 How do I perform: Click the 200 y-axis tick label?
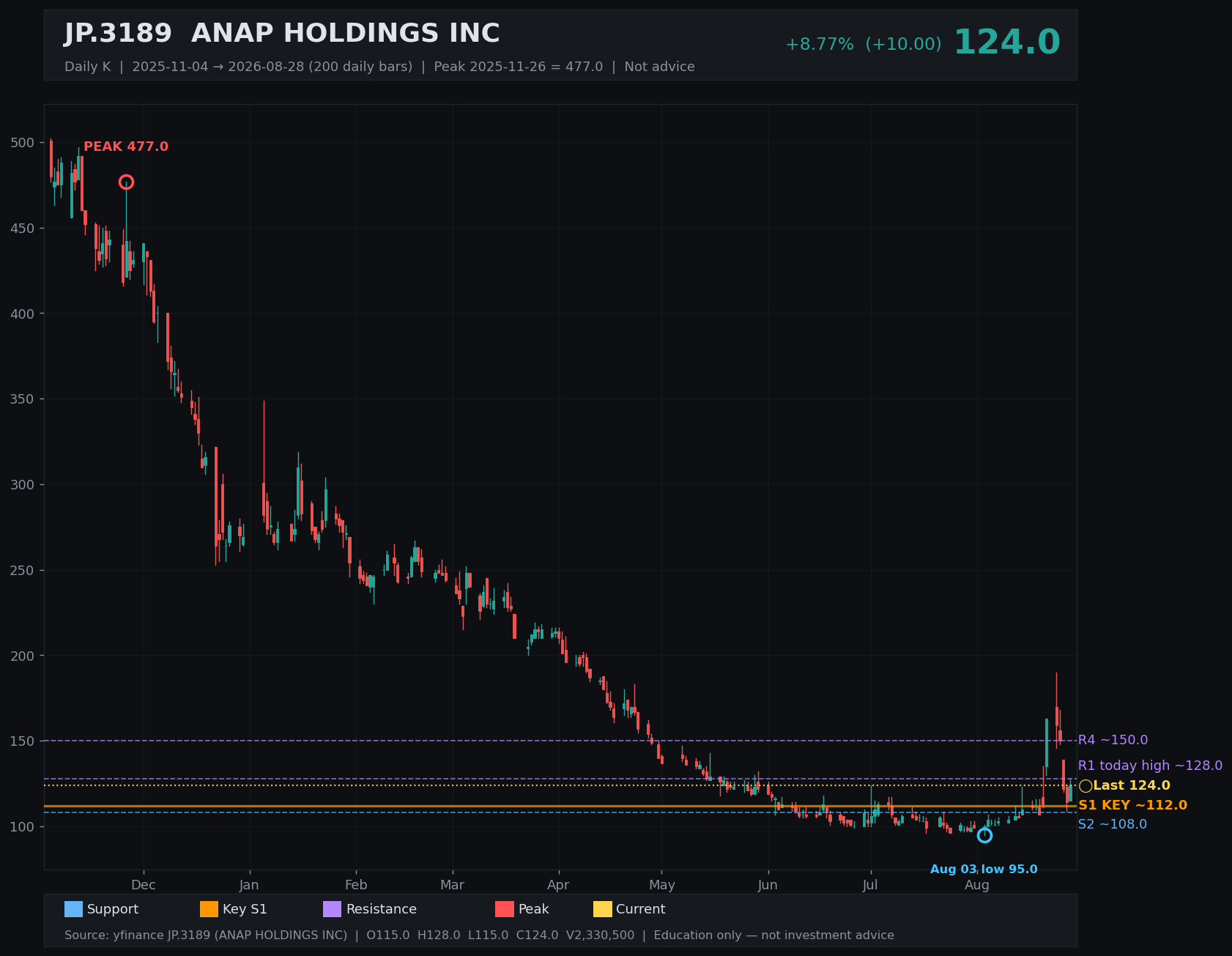tap(23, 656)
